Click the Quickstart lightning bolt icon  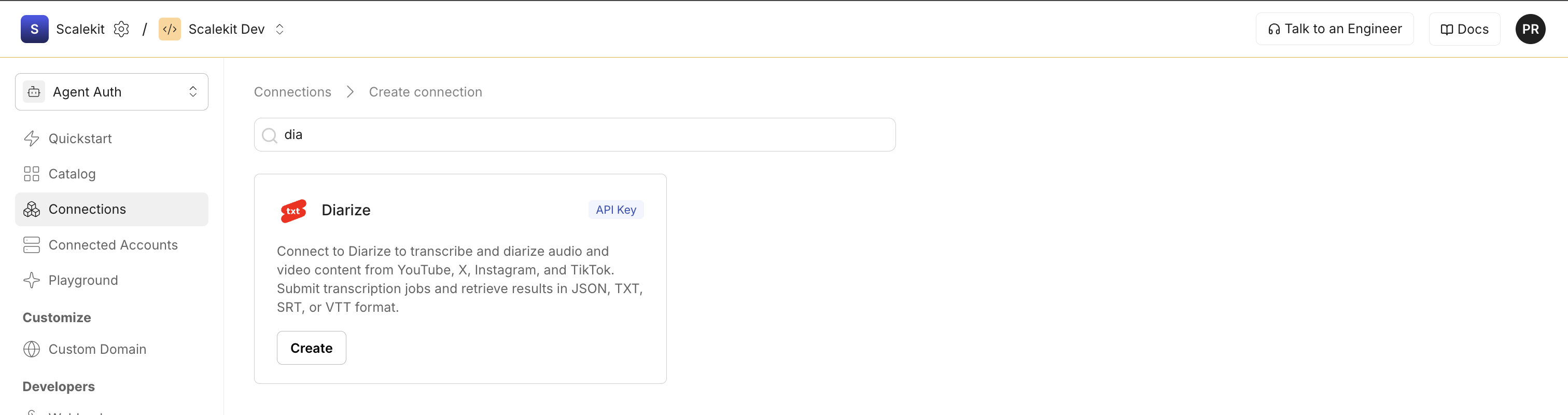[32, 139]
